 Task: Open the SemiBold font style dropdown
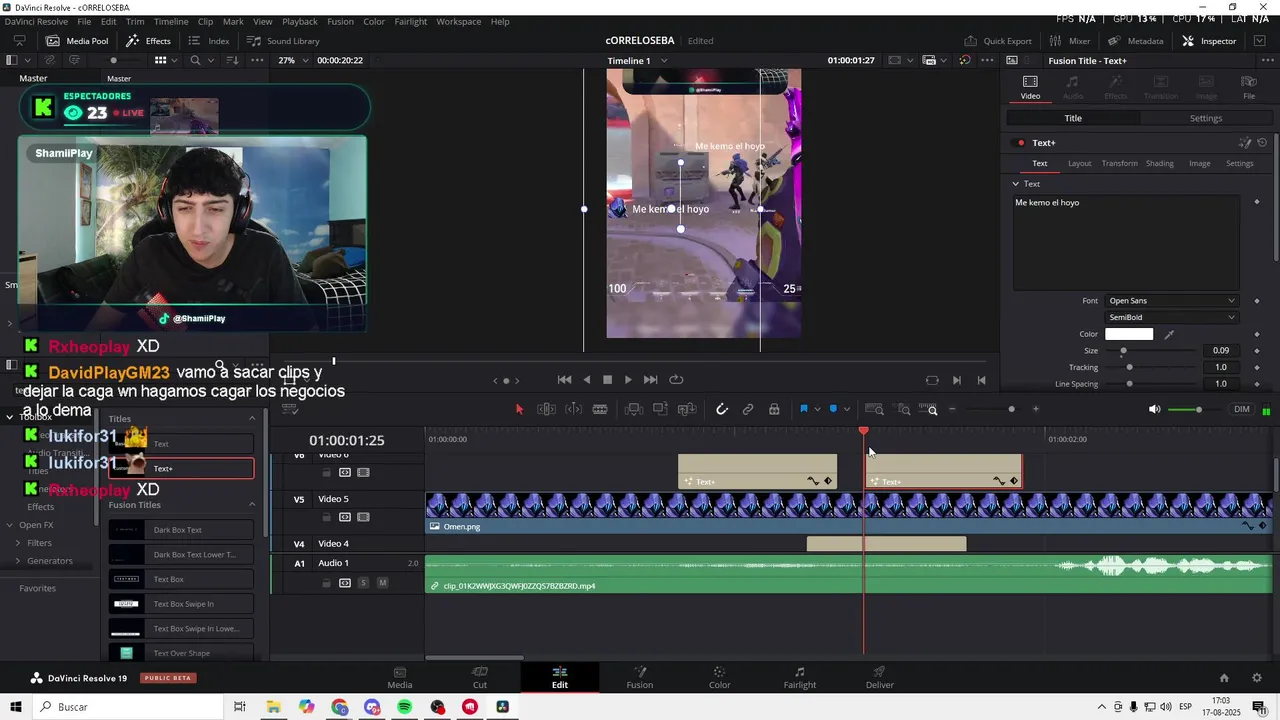(x=1171, y=317)
